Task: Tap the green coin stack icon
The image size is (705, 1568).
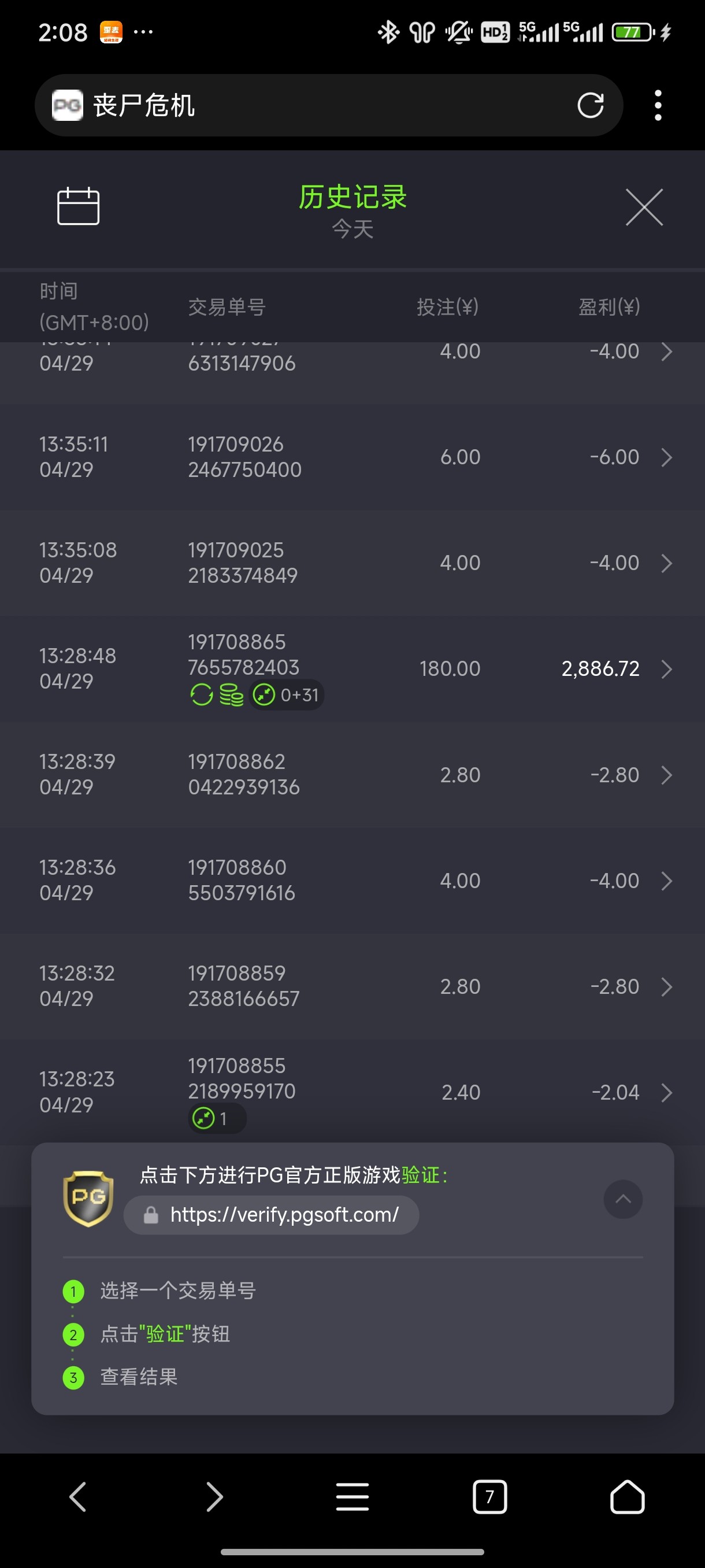Action: 231,694
